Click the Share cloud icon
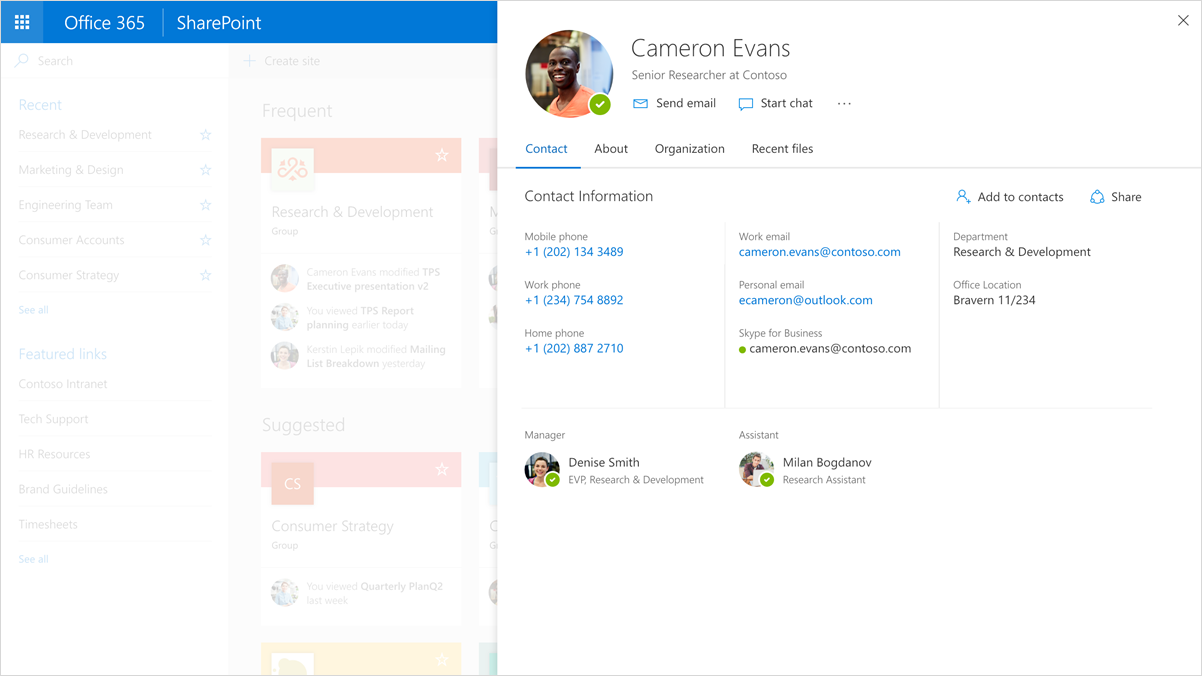 pos(1095,196)
